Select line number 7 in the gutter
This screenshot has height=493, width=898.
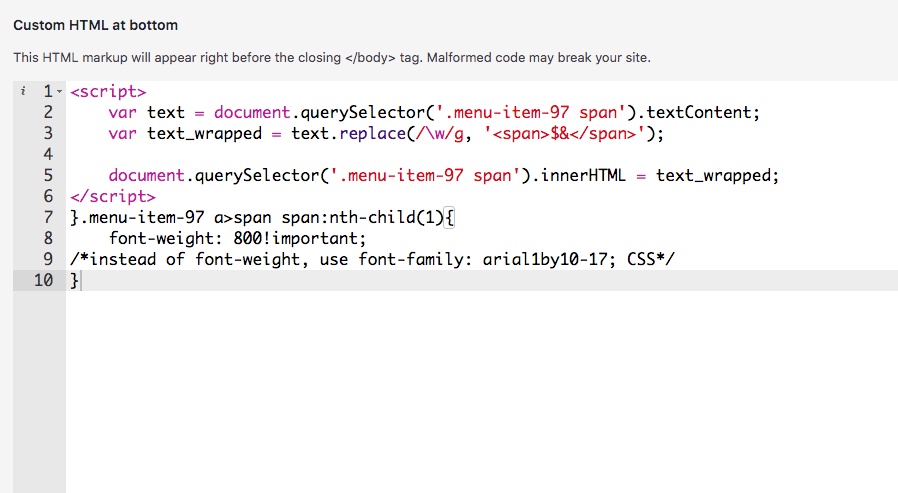(x=47, y=218)
